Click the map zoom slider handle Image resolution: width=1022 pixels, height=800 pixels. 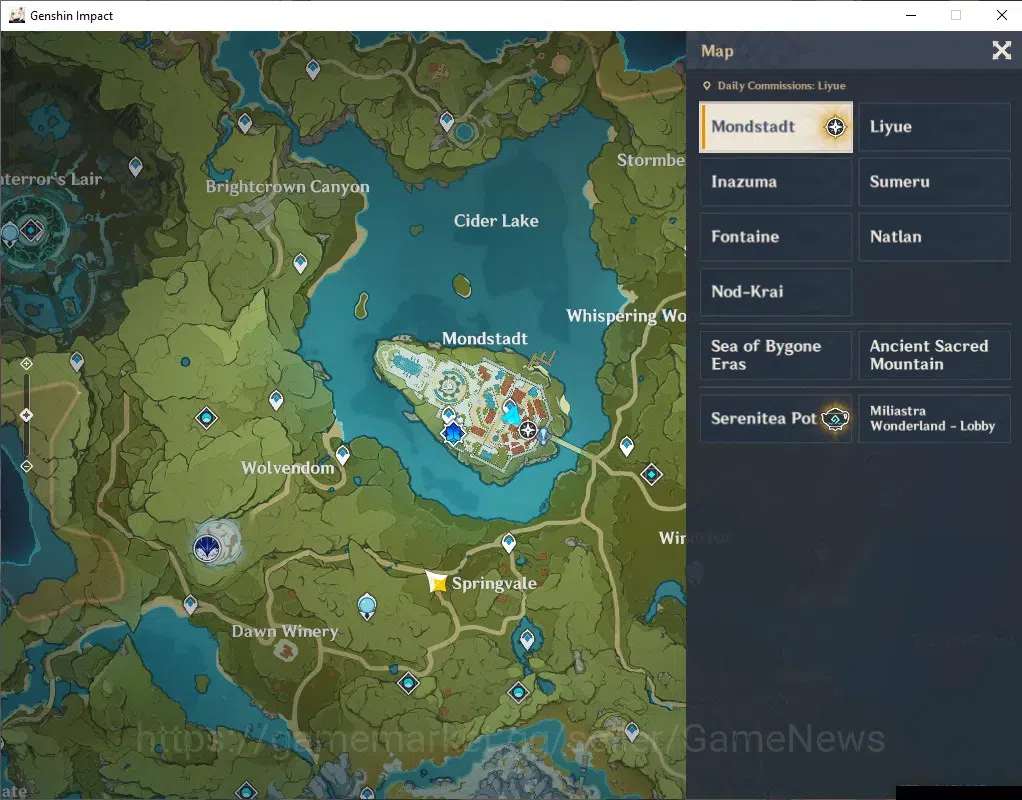point(26,415)
